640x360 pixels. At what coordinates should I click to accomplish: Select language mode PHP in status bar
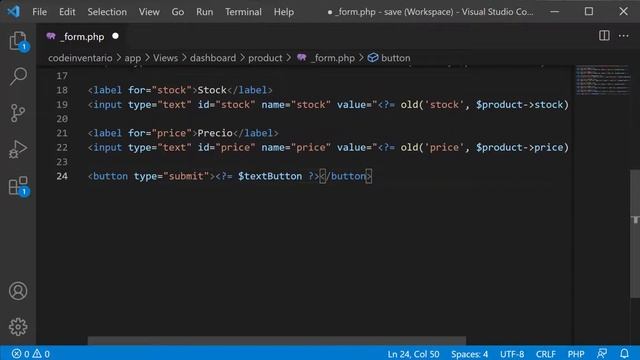pyautogui.click(x=576, y=353)
